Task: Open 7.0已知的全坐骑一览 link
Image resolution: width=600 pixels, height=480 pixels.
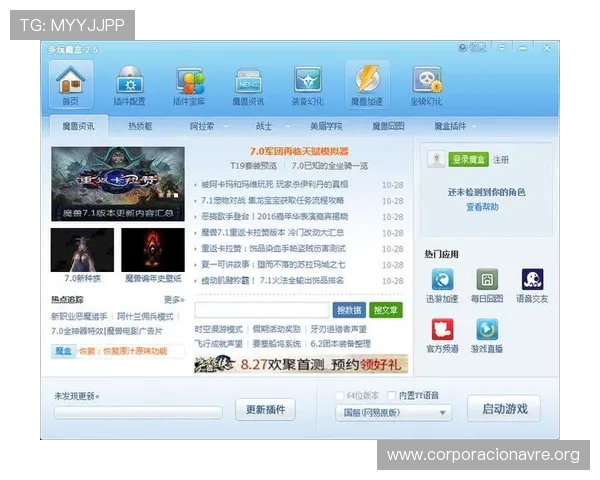Action: coord(329,166)
